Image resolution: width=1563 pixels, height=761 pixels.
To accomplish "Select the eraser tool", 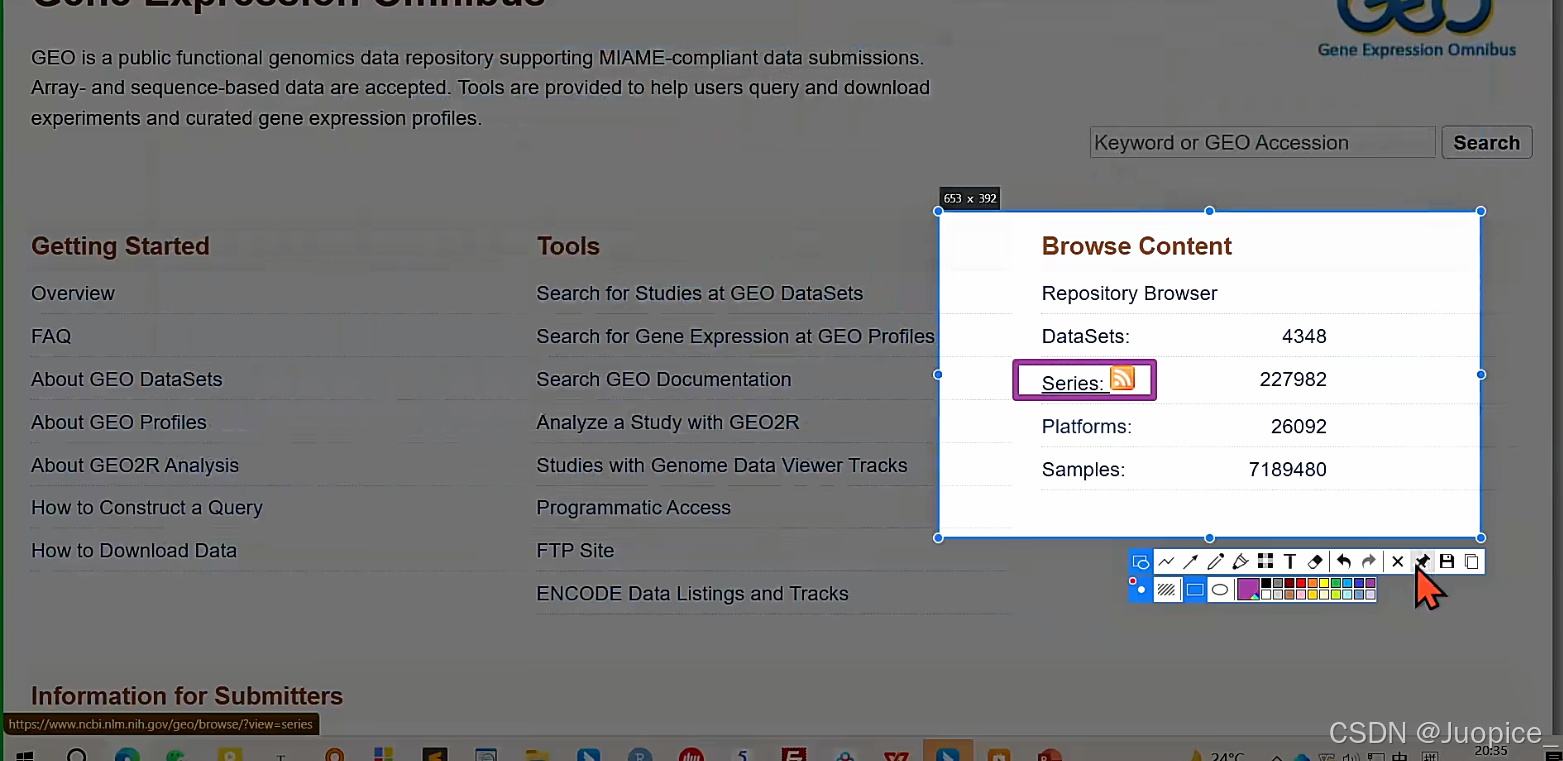I will tap(1315, 562).
